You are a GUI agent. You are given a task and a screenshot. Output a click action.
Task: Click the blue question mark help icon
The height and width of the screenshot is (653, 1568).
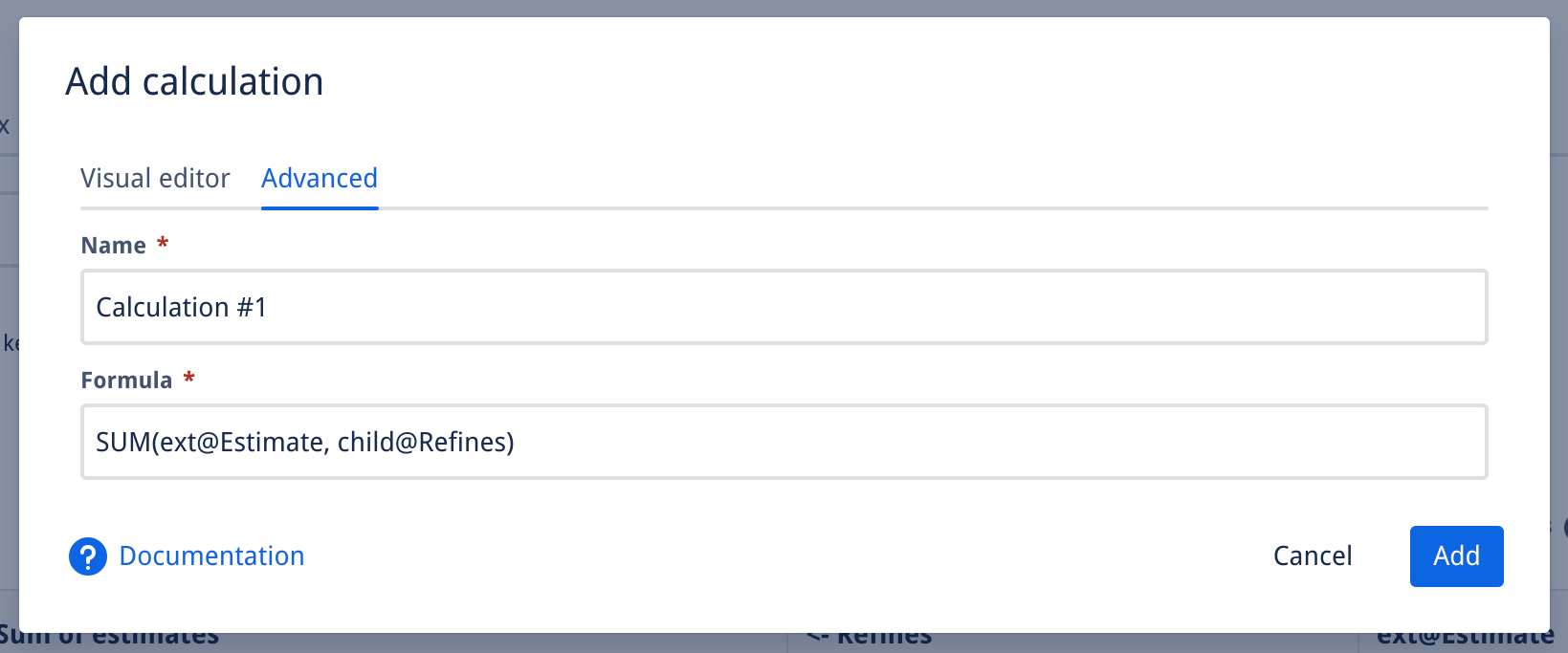[87, 556]
